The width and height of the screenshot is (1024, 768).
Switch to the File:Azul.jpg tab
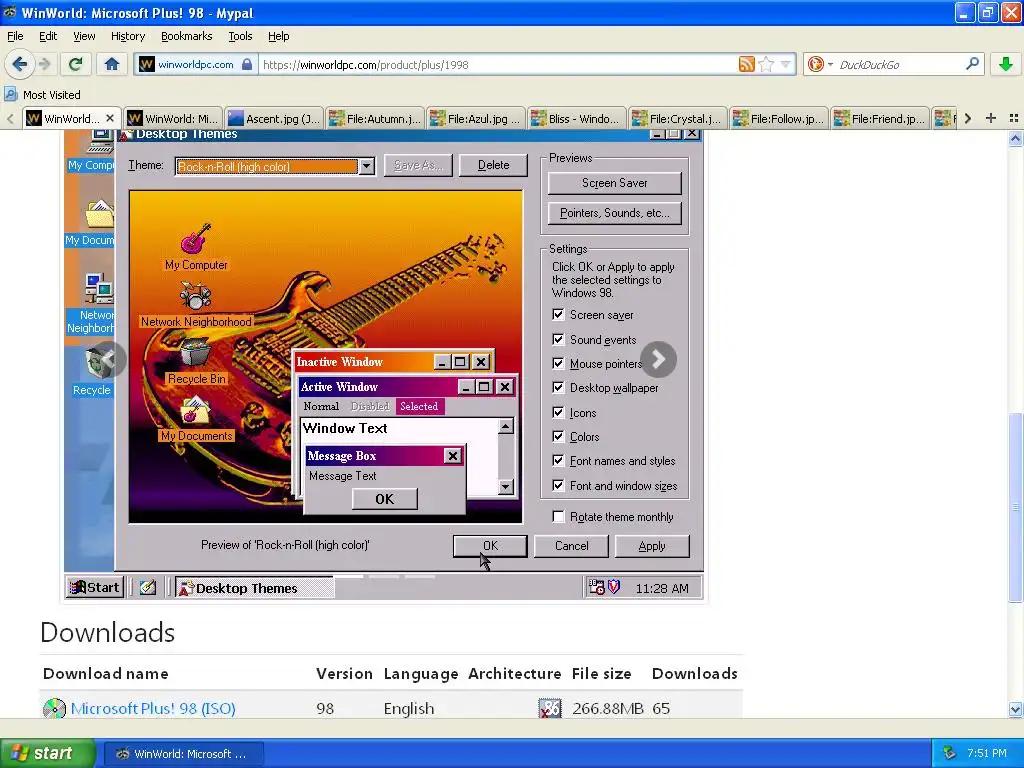475,118
